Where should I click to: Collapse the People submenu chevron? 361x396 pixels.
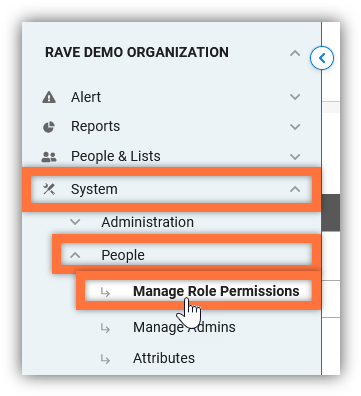click(75, 255)
